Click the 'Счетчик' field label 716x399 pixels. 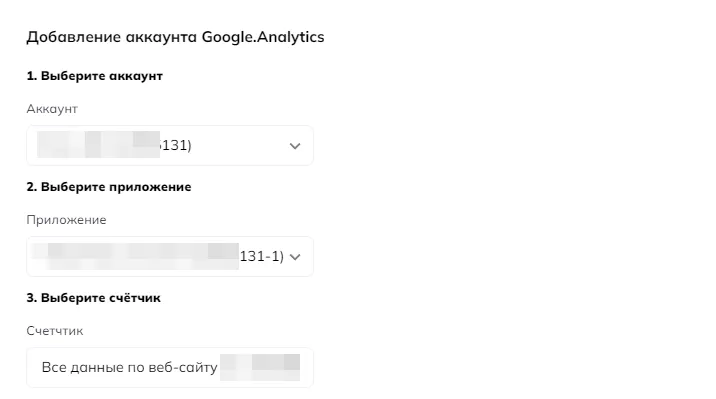click(55, 331)
